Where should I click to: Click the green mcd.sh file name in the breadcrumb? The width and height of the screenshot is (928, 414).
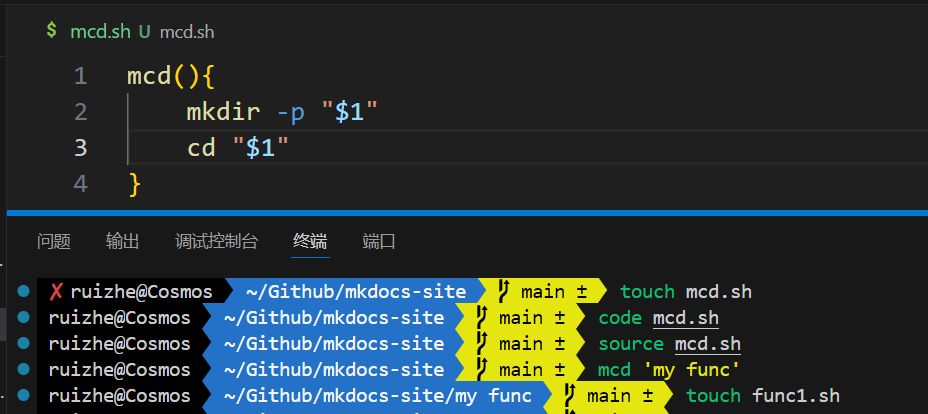100,32
